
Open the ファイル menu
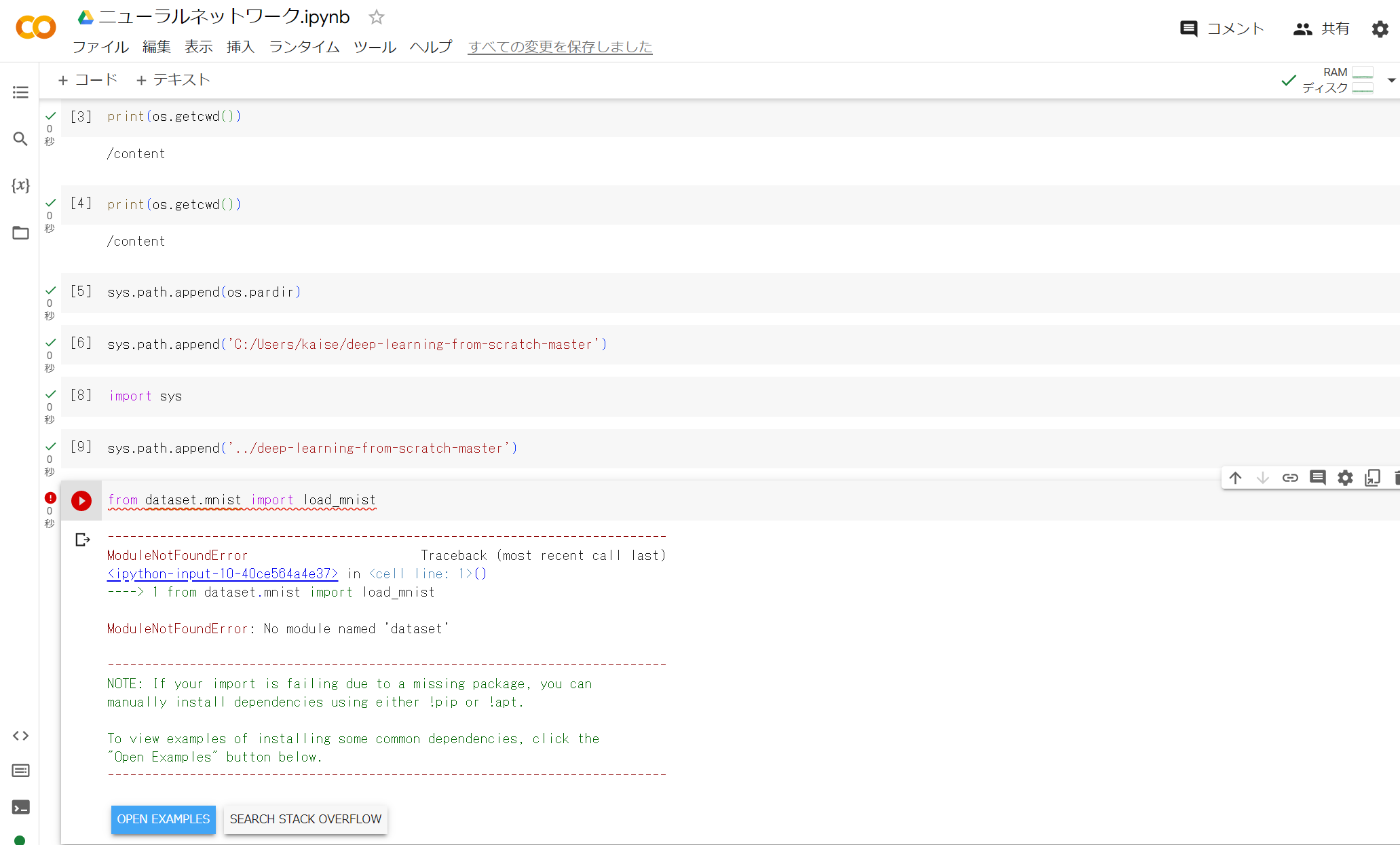click(x=100, y=47)
